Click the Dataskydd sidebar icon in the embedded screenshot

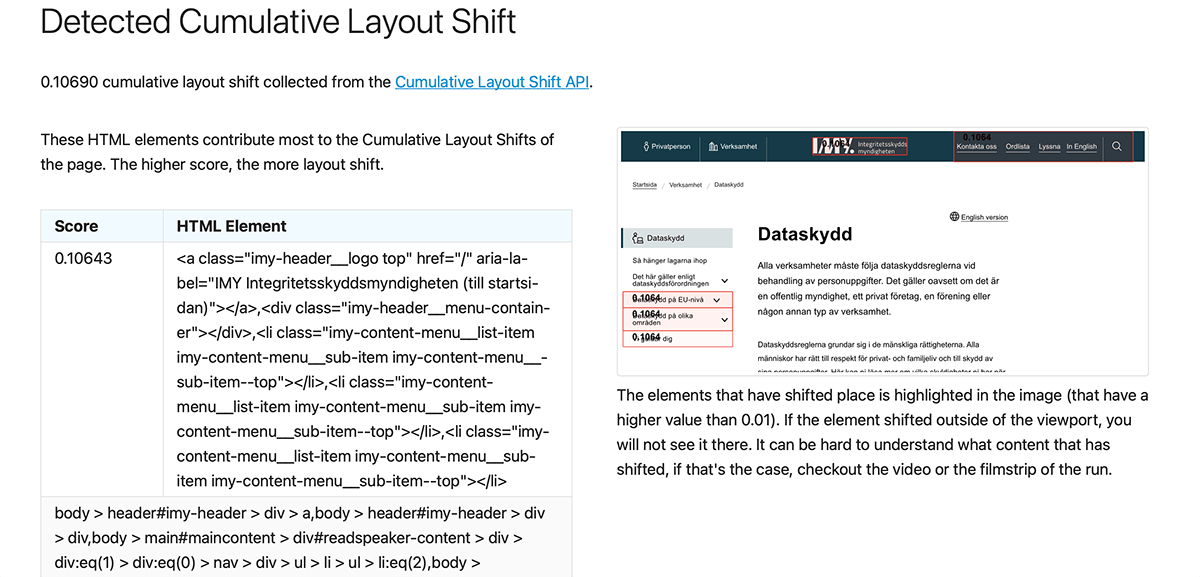click(x=637, y=238)
